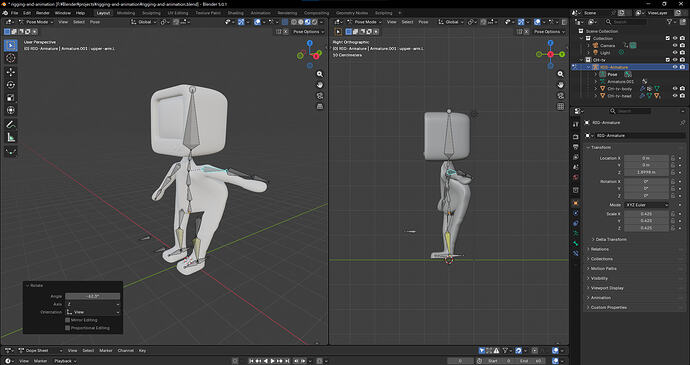This screenshot has width=690, height=365.
Task: Click perspective/orthographic grid icon in left viewport
Action: [320, 106]
